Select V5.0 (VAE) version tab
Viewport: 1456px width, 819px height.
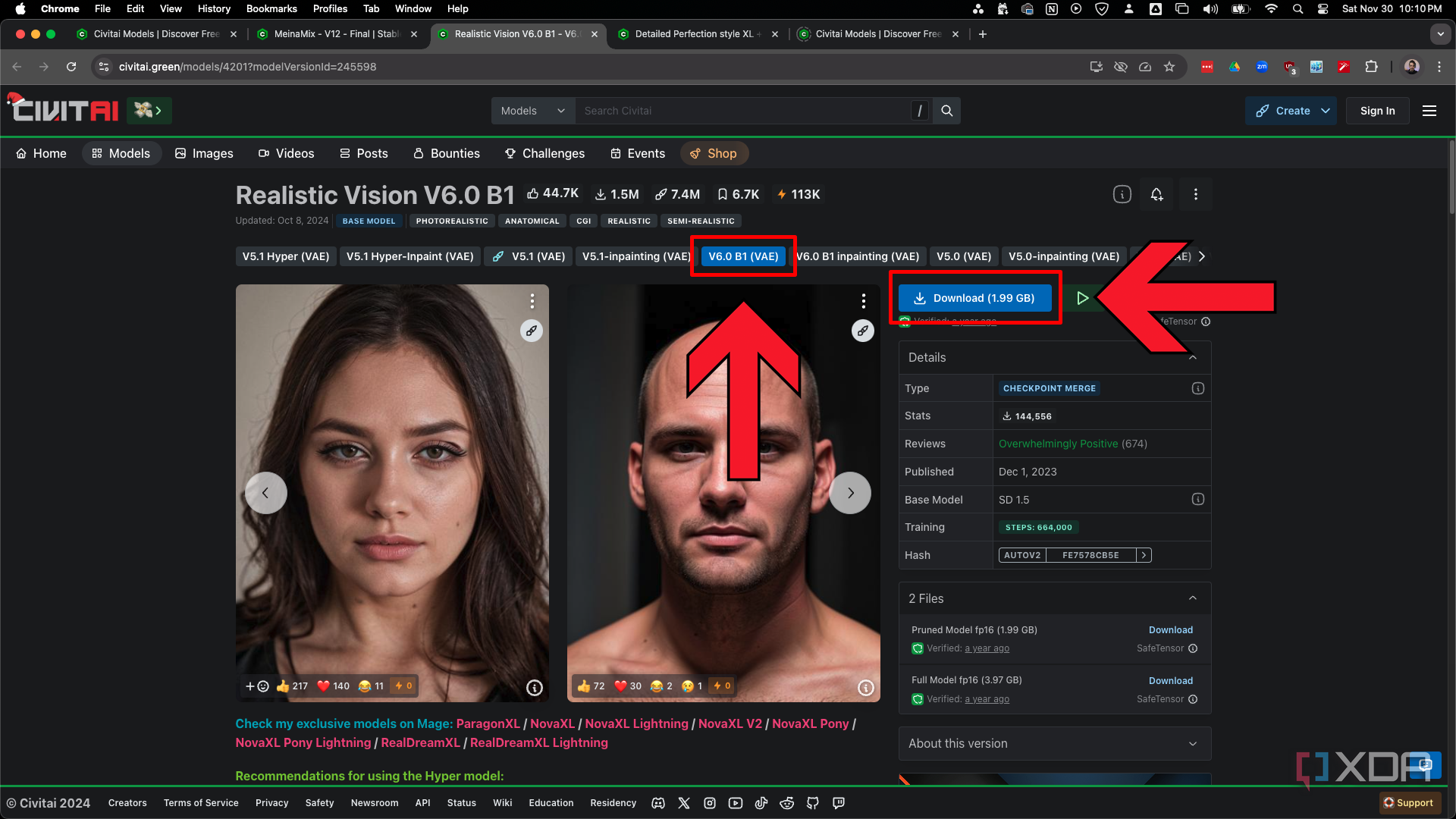(964, 256)
